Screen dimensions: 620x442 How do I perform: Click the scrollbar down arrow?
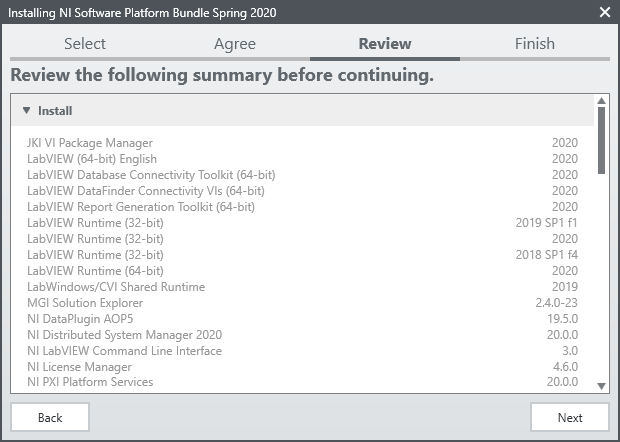click(601, 386)
